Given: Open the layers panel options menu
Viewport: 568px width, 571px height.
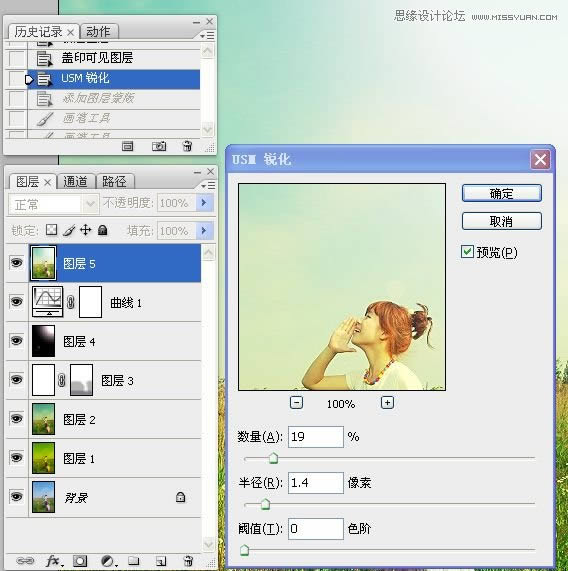Looking at the screenshot, I should click(x=209, y=186).
